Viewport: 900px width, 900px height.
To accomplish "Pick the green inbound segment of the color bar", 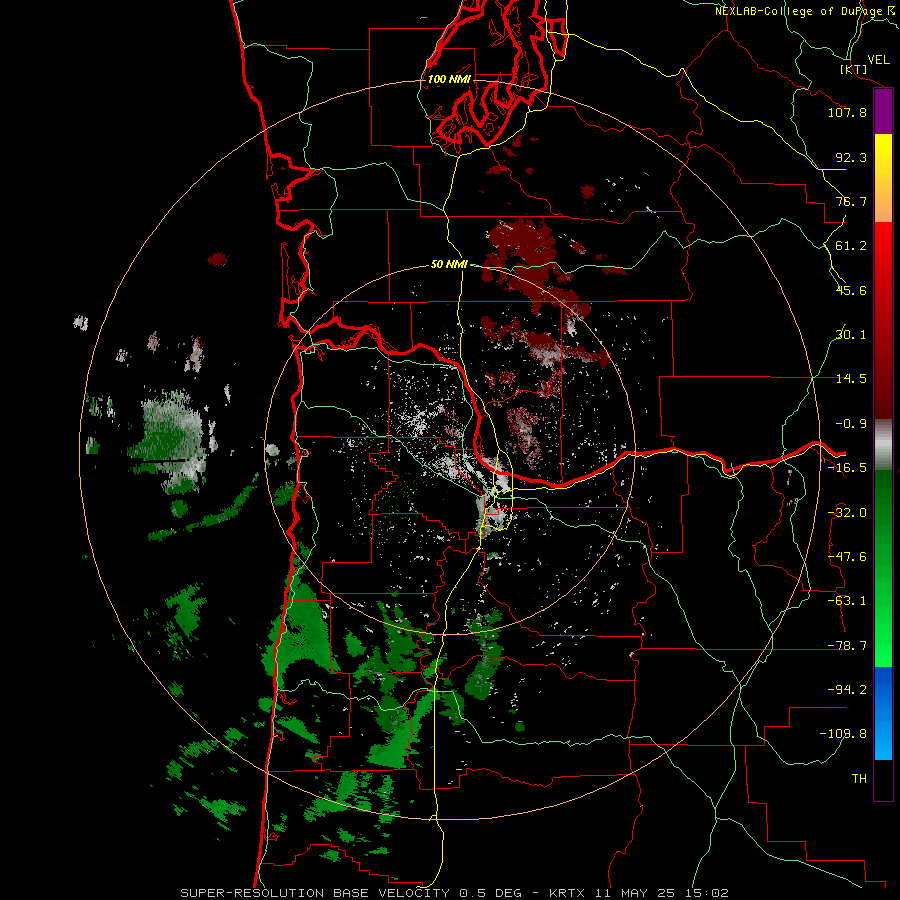I will coord(883,568).
